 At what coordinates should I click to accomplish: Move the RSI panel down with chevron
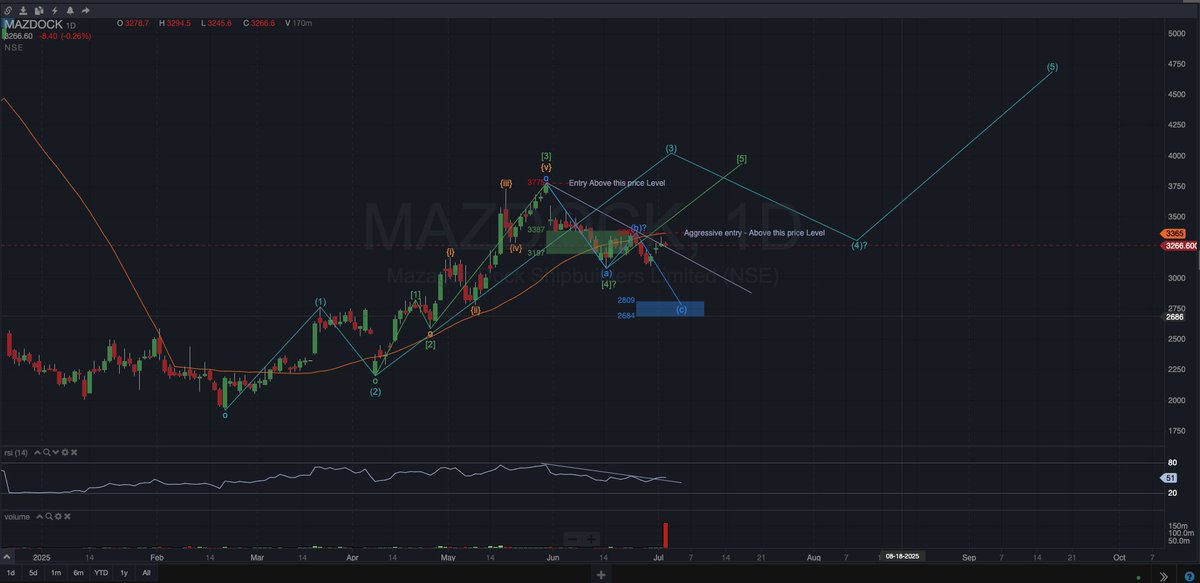[56, 453]
